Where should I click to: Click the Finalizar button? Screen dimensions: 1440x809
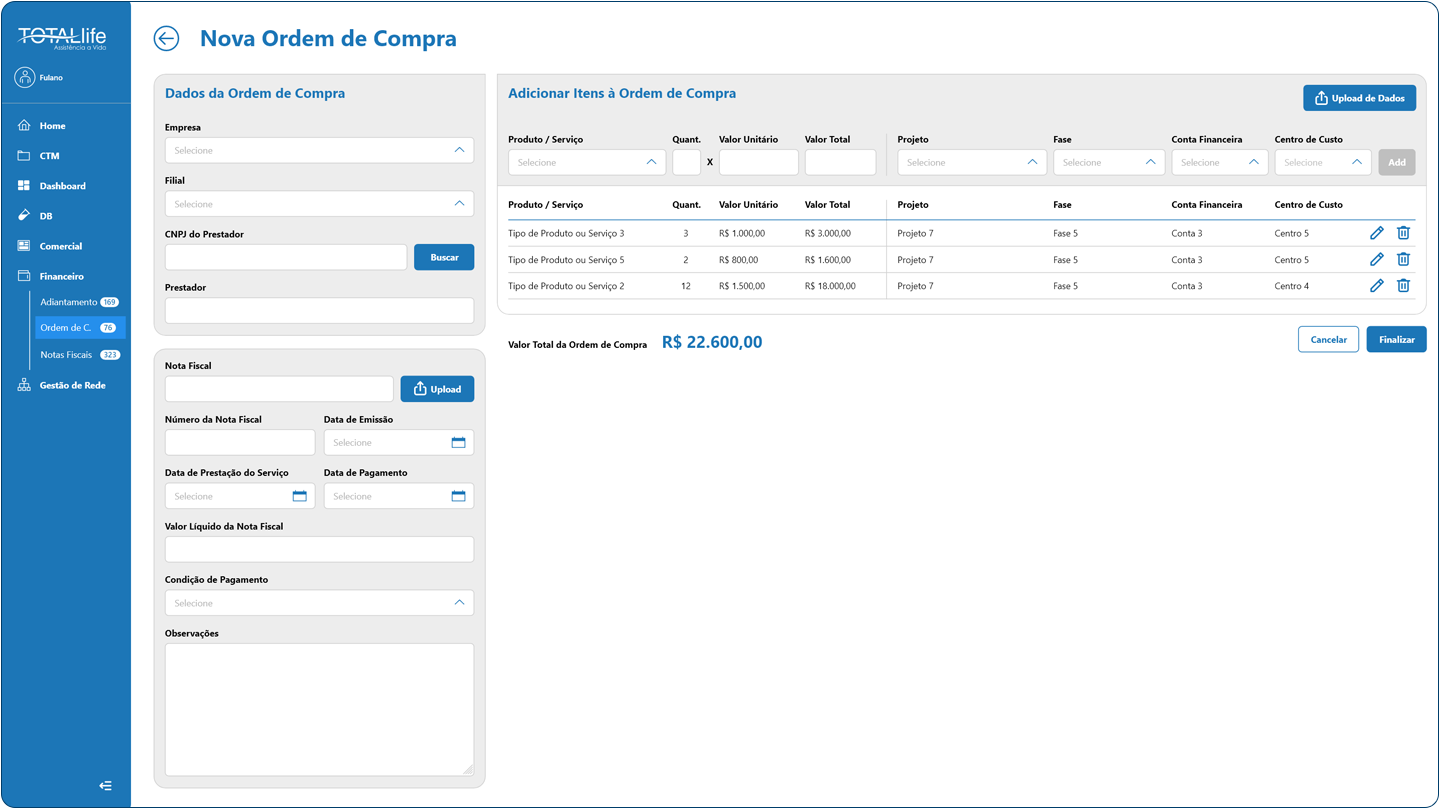click(1396, 339)
